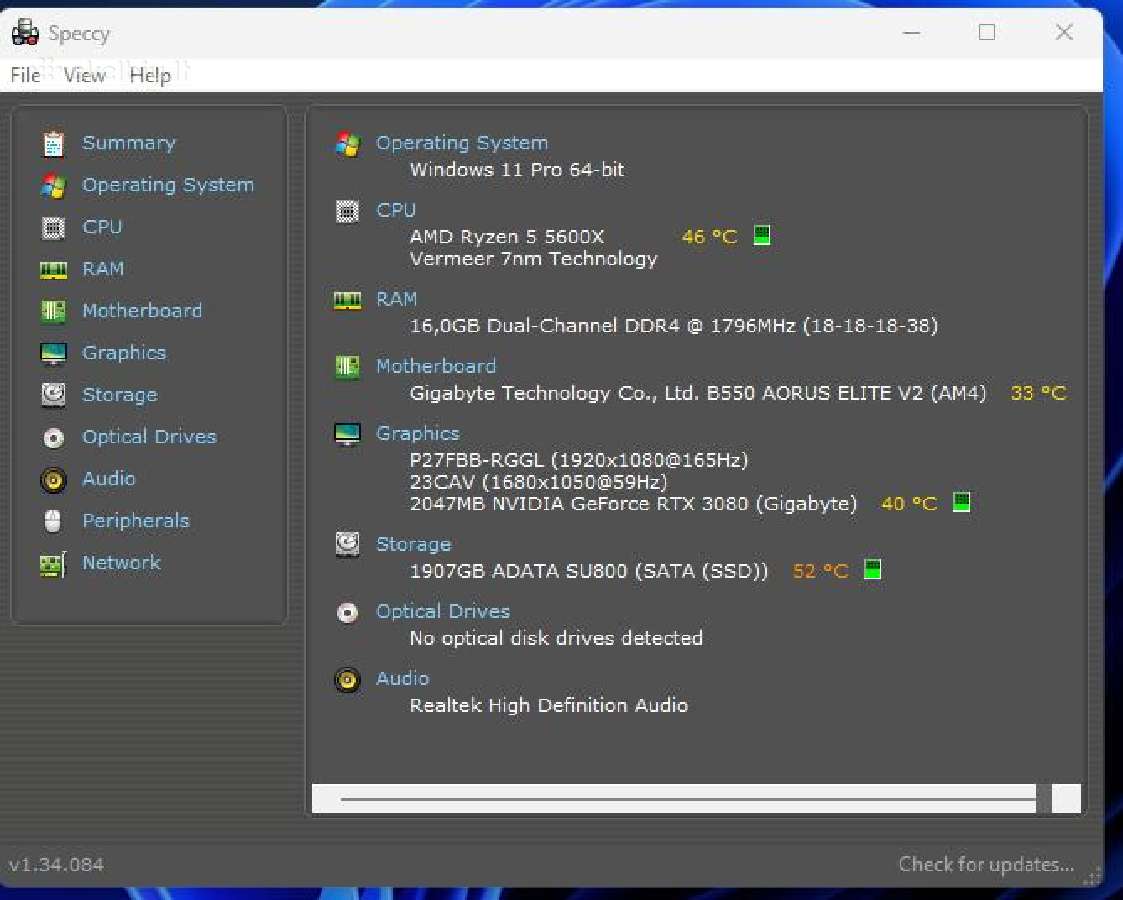The width and height of the screenshot is (1123, 900).
Task: Open Audio section in the sidebar
Action: click(x=109, y=478)
